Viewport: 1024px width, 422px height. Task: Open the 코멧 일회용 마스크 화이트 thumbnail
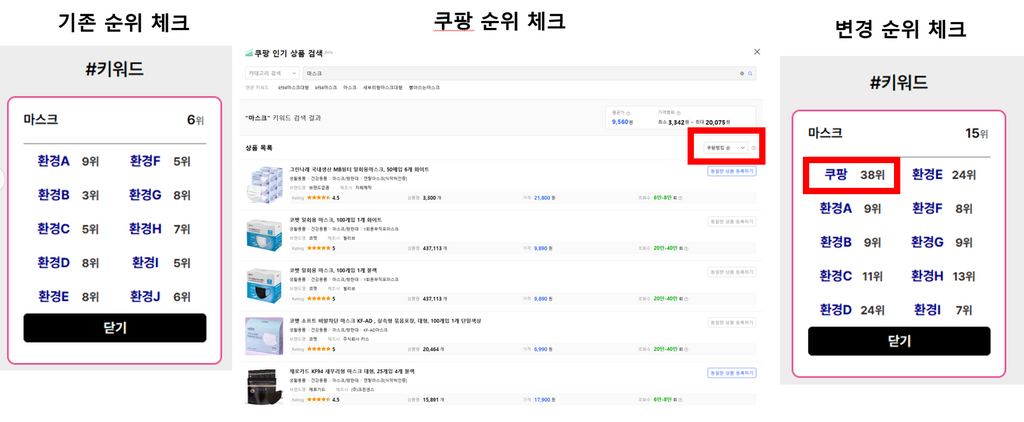tap(264, 235)
